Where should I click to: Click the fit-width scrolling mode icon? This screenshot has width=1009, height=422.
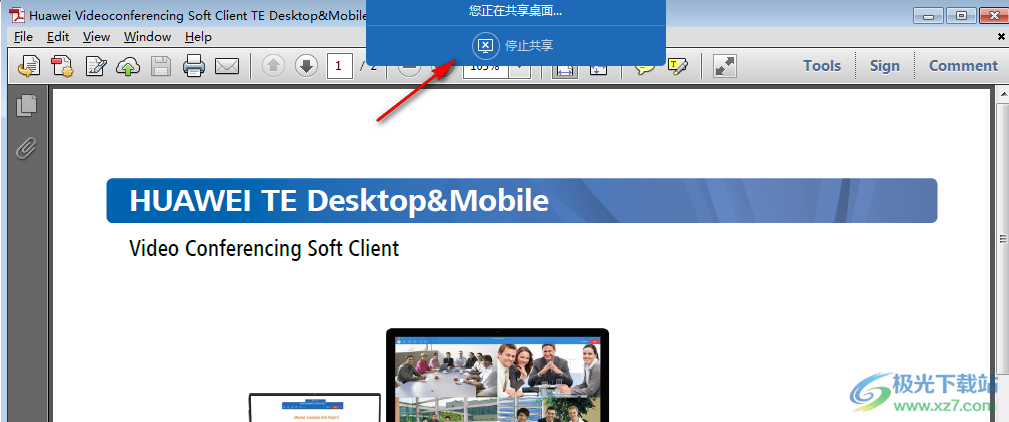point(565,69)
